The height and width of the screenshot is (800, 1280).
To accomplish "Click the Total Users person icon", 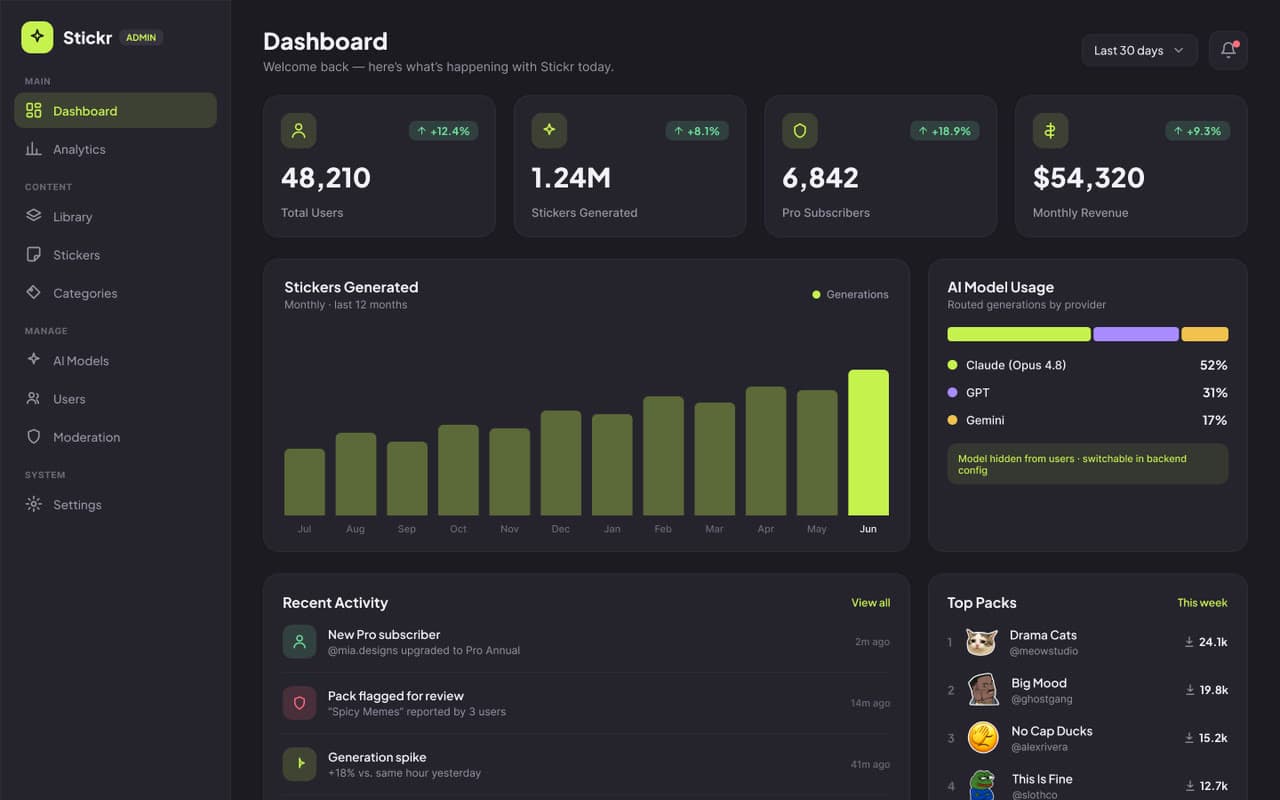I will coord(298,131).
